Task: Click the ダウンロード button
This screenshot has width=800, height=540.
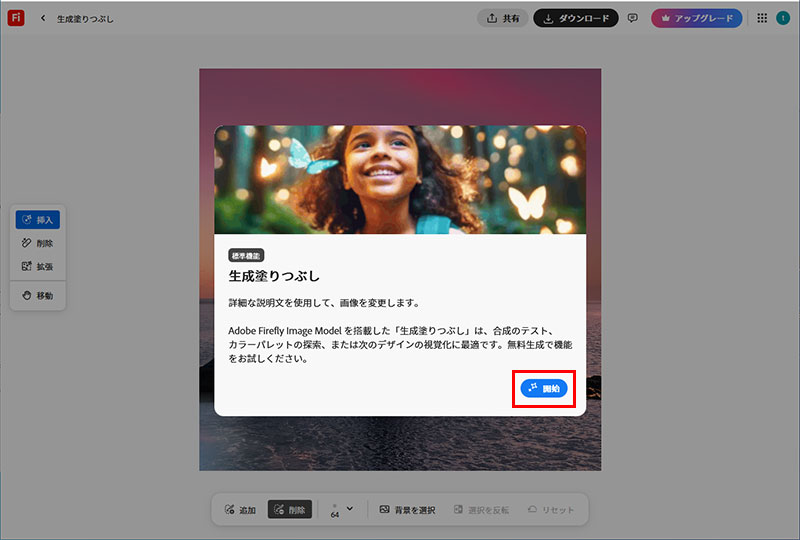Action: (x=576, y=18)
